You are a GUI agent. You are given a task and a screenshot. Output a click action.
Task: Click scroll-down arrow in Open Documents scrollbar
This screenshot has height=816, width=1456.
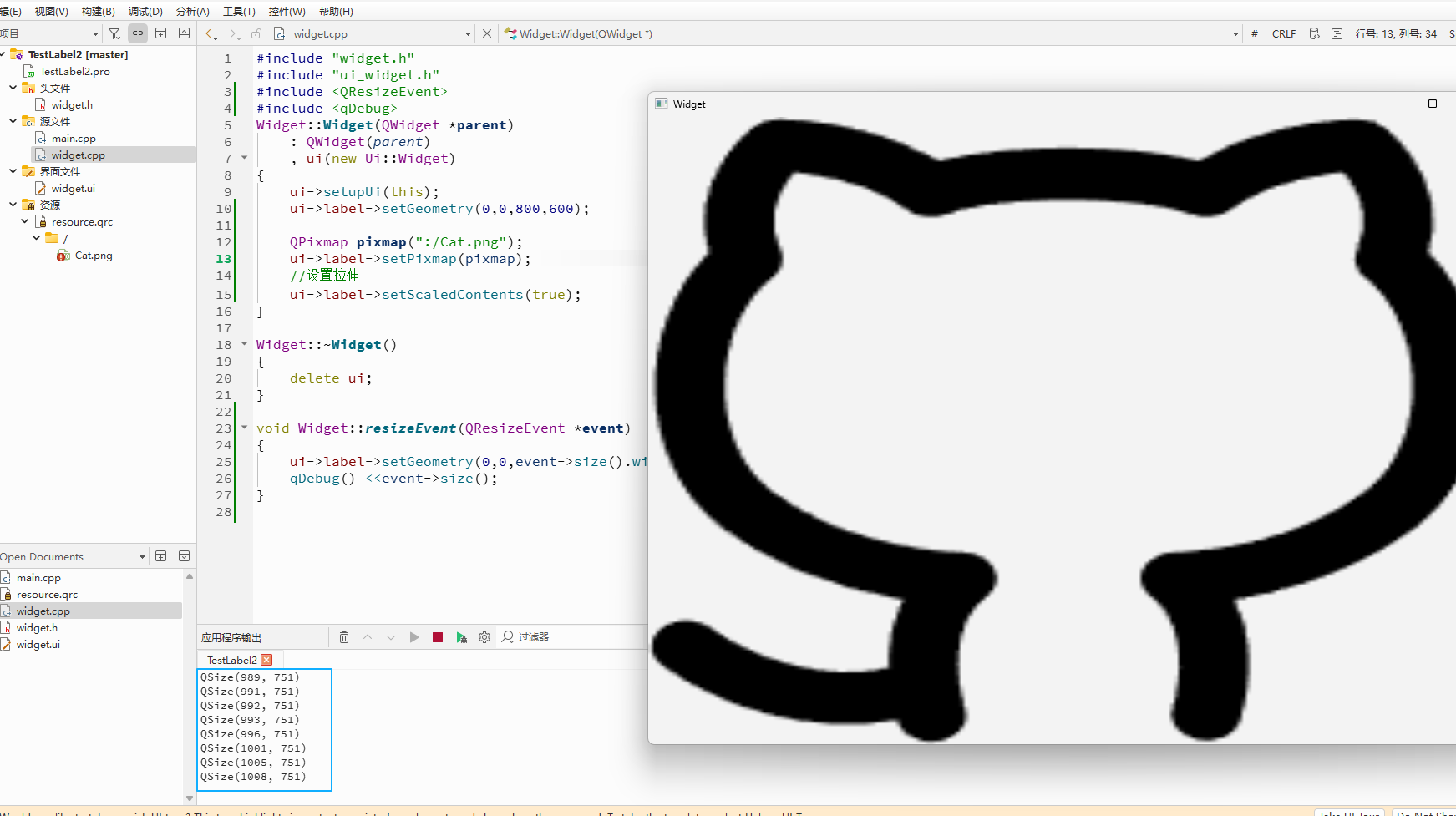[x=190, y=798]
